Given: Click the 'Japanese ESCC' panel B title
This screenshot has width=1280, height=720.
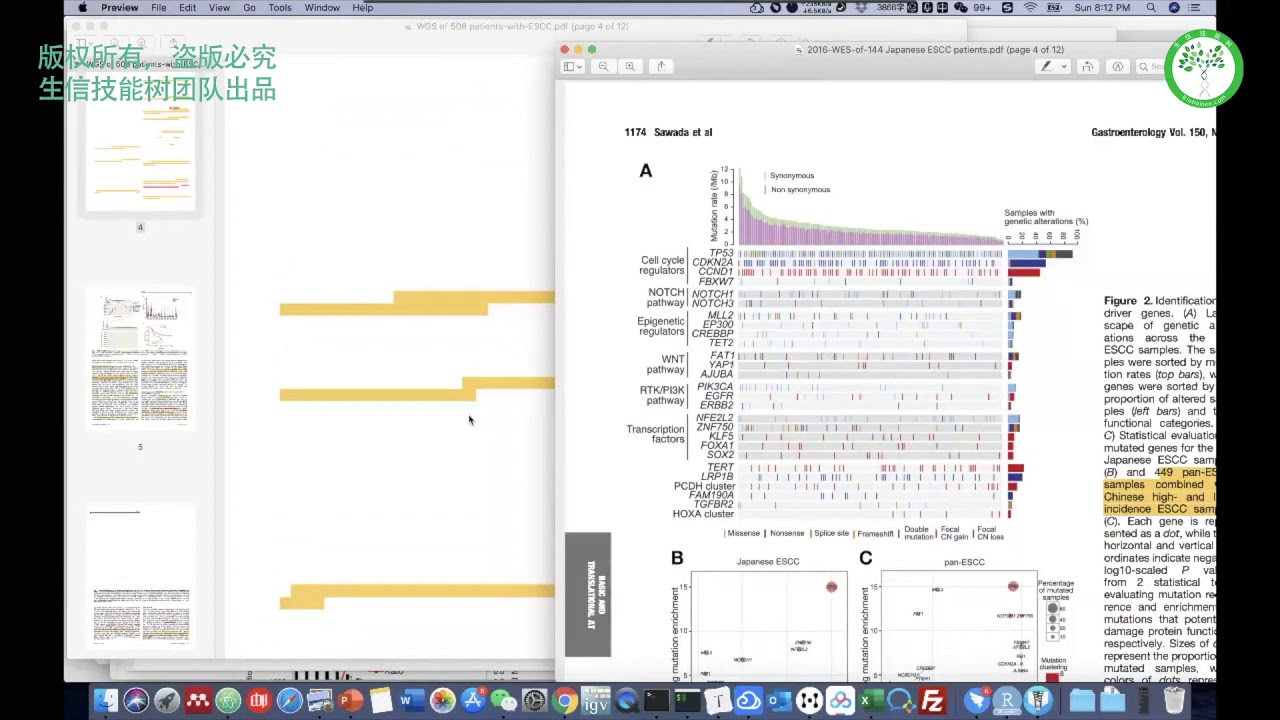Looking at the screenshot, I should 768,562.
